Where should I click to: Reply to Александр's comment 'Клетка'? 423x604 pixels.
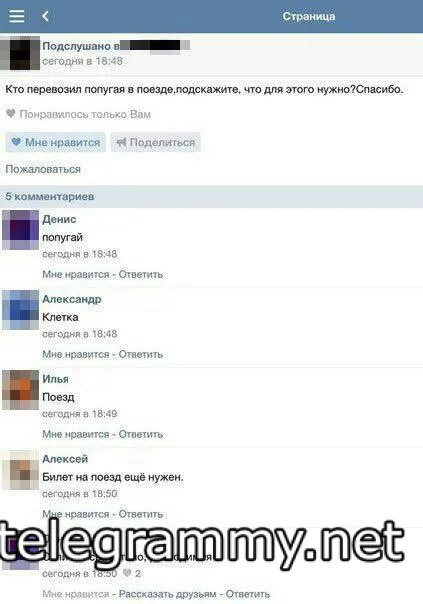(x=141, y=354)
